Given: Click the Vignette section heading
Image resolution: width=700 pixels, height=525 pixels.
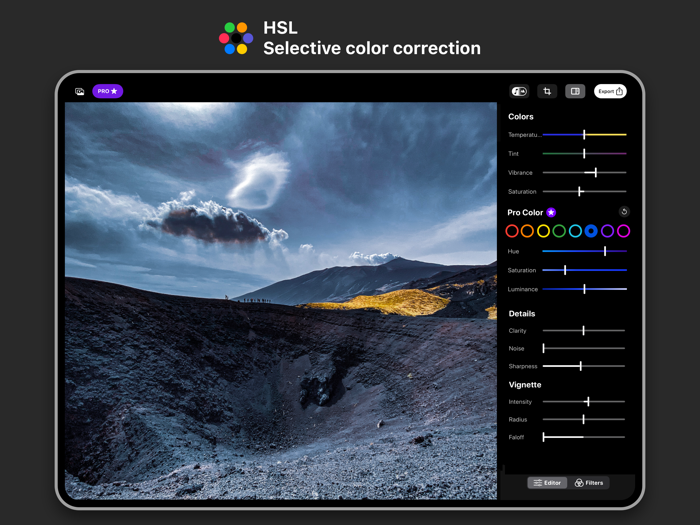Looking at the screenshot, I should point(525,385).
